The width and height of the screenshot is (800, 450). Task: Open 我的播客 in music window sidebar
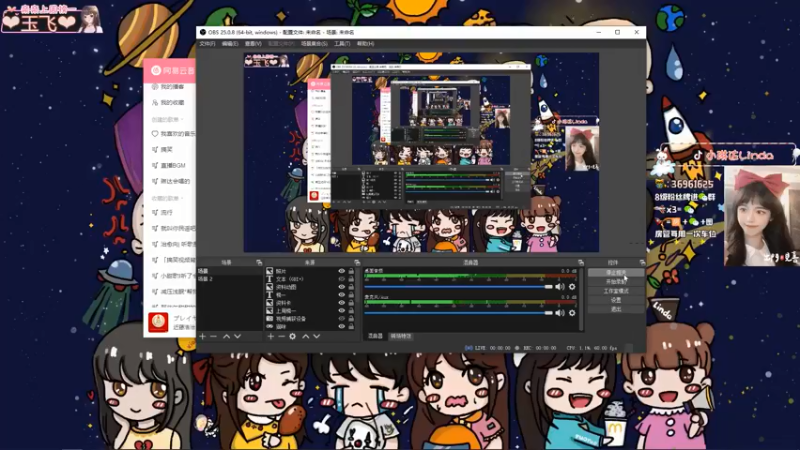point(172,87)
